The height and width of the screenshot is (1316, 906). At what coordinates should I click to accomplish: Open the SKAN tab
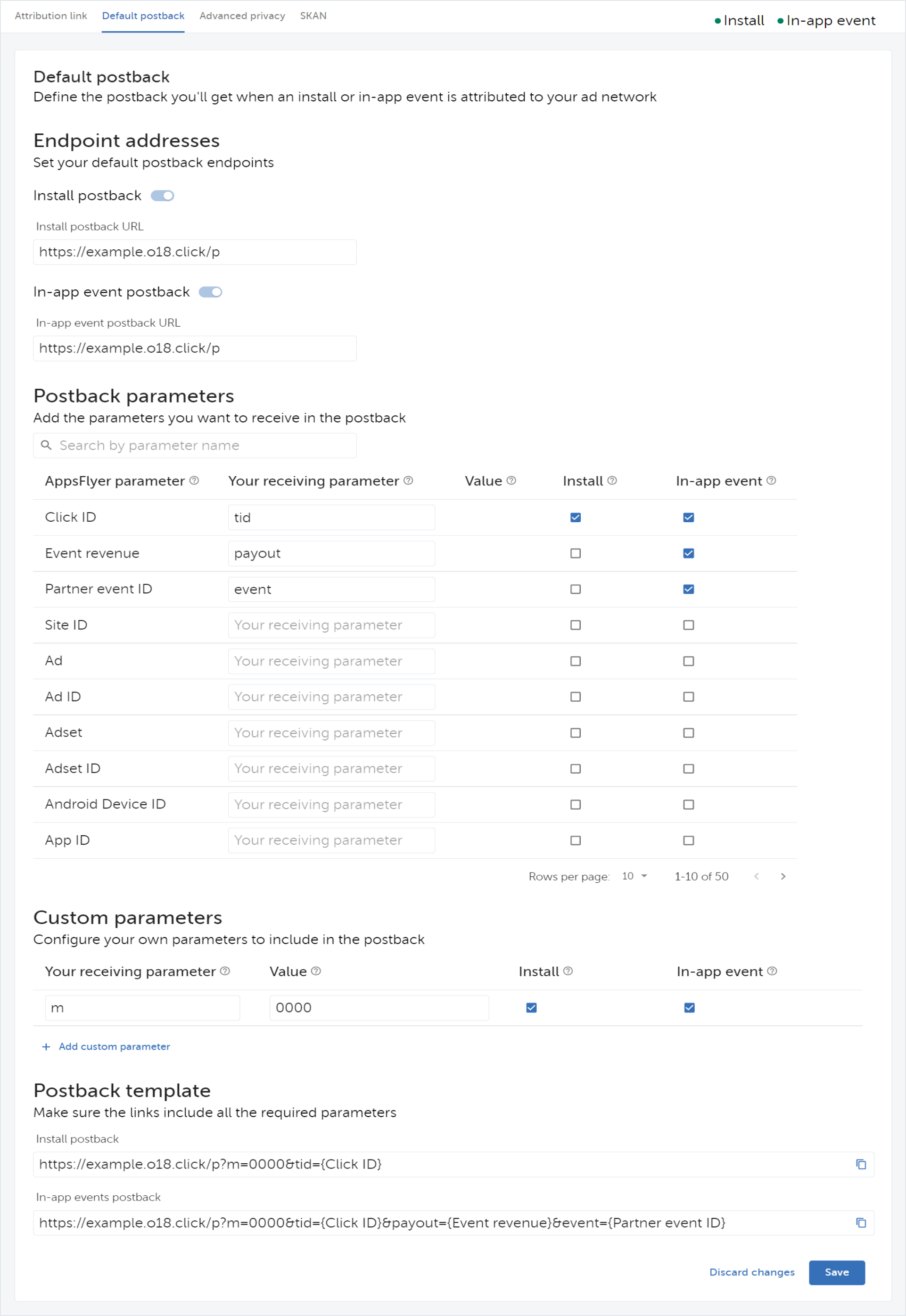[313, 16]
